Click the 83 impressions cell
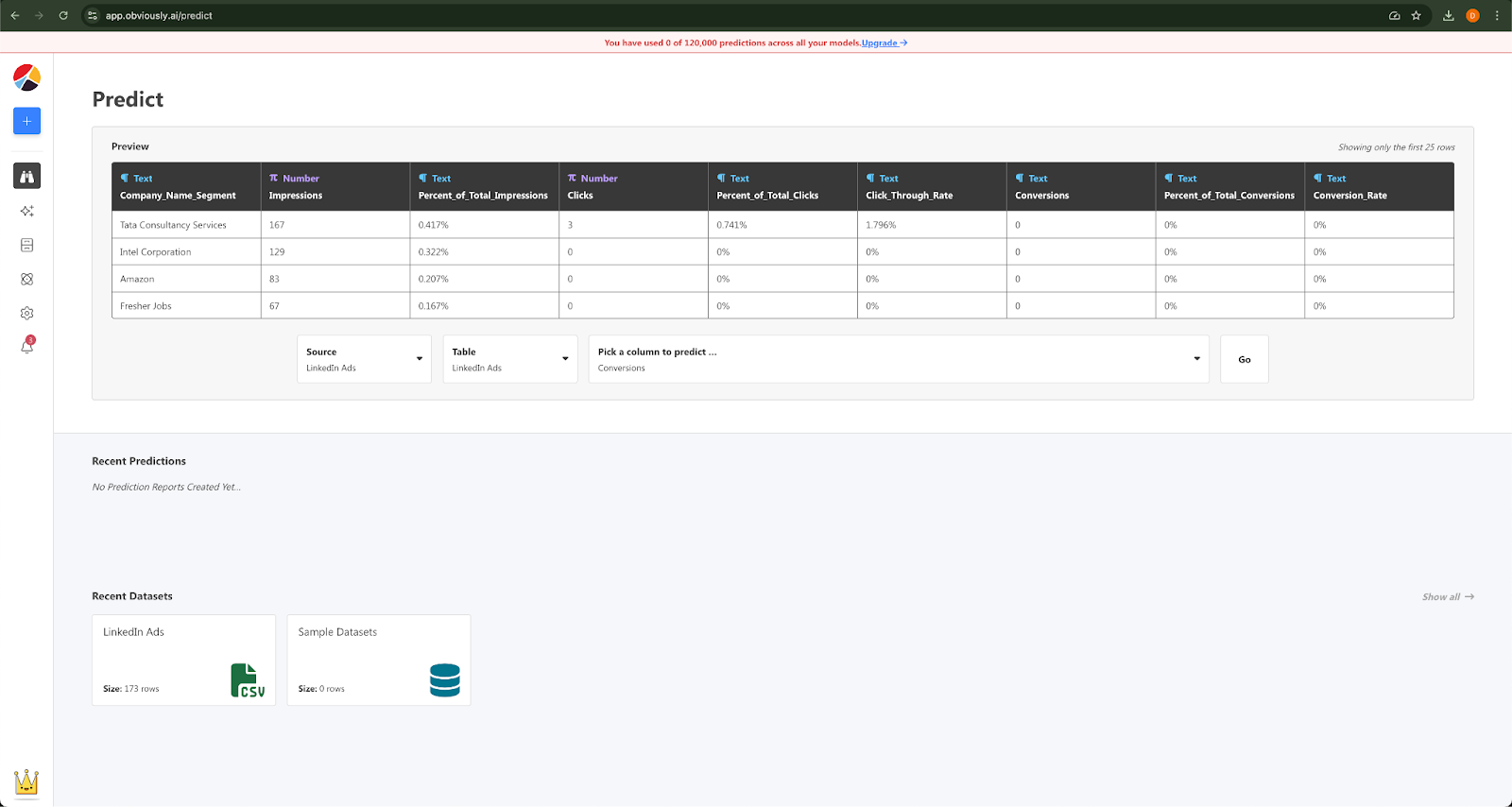 point(335,279)
